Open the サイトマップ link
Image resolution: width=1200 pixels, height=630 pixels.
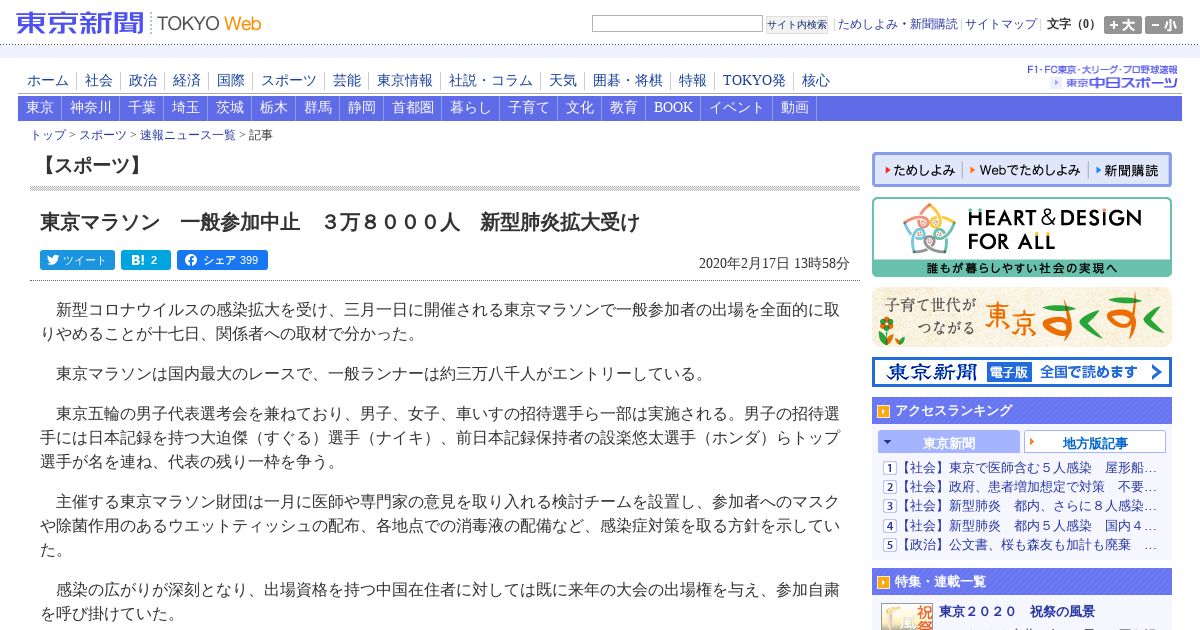click(x=1001, y=24)
